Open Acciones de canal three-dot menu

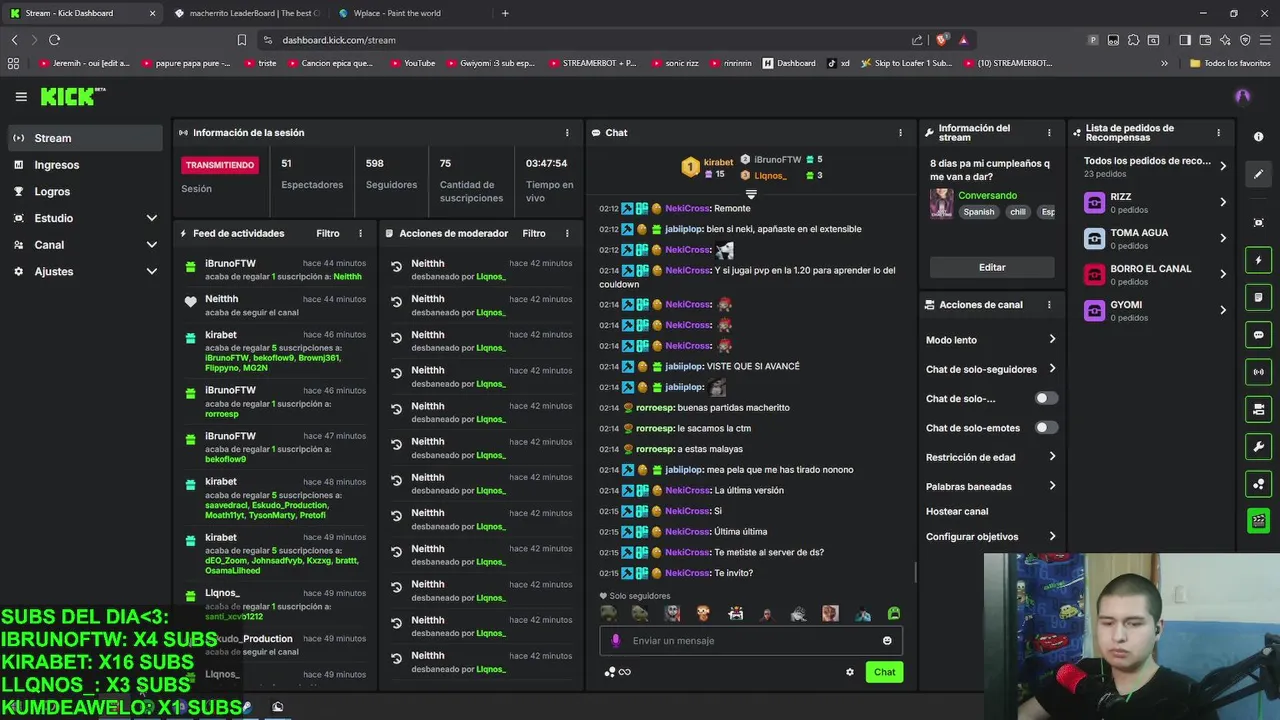[1049, 305]
